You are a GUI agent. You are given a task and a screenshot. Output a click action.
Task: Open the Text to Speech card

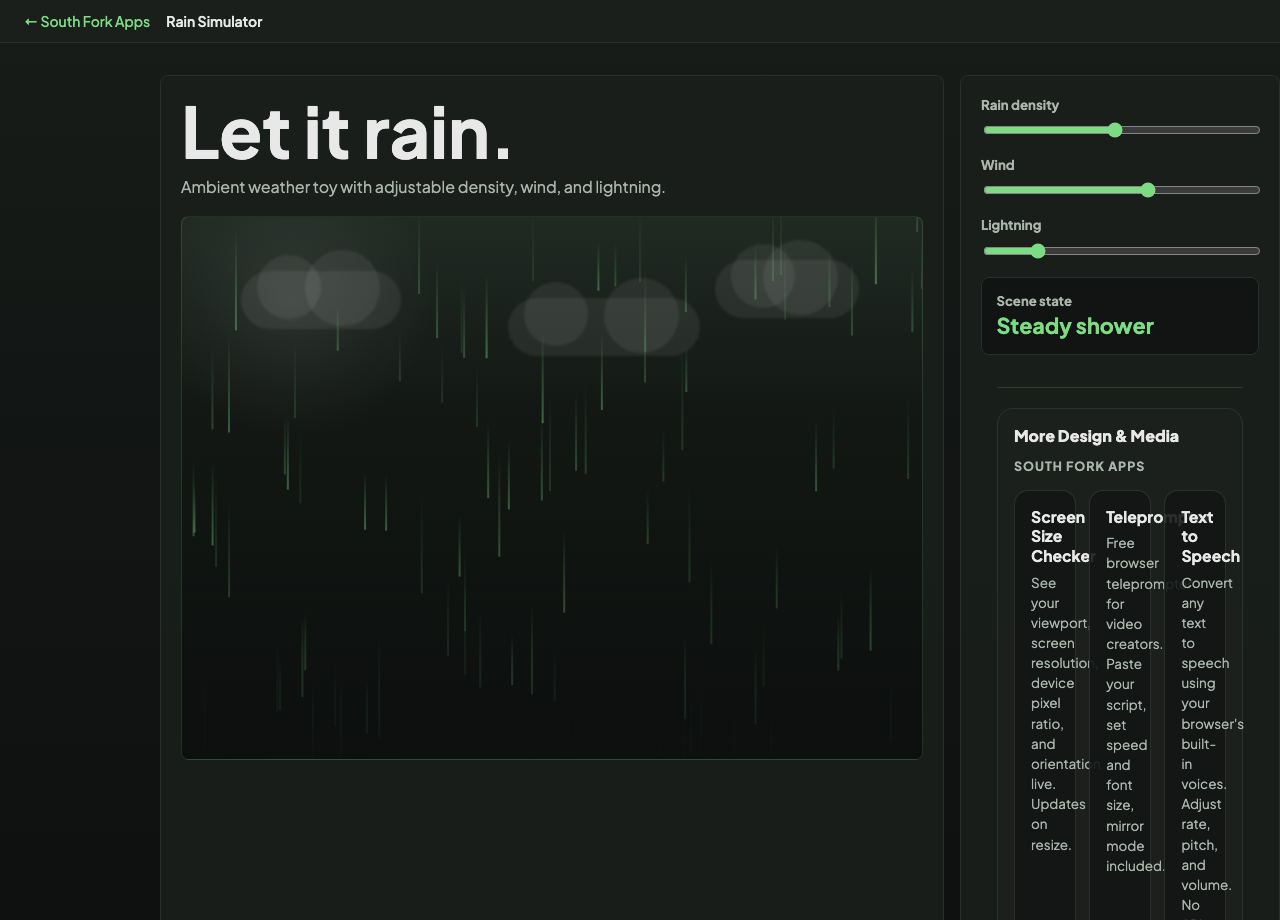1195,705
